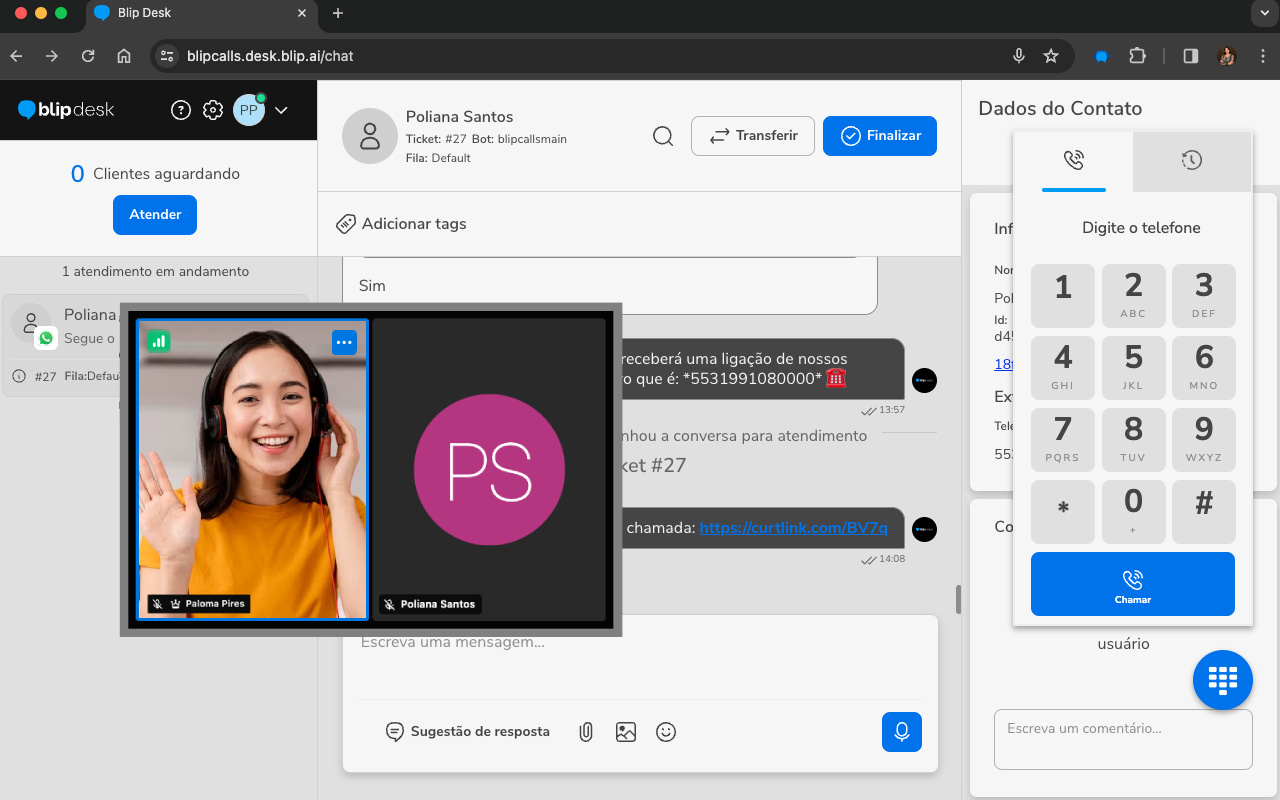Open the curtlink.com call link
The image size is (1280, 800).
(x=793, y=527)
